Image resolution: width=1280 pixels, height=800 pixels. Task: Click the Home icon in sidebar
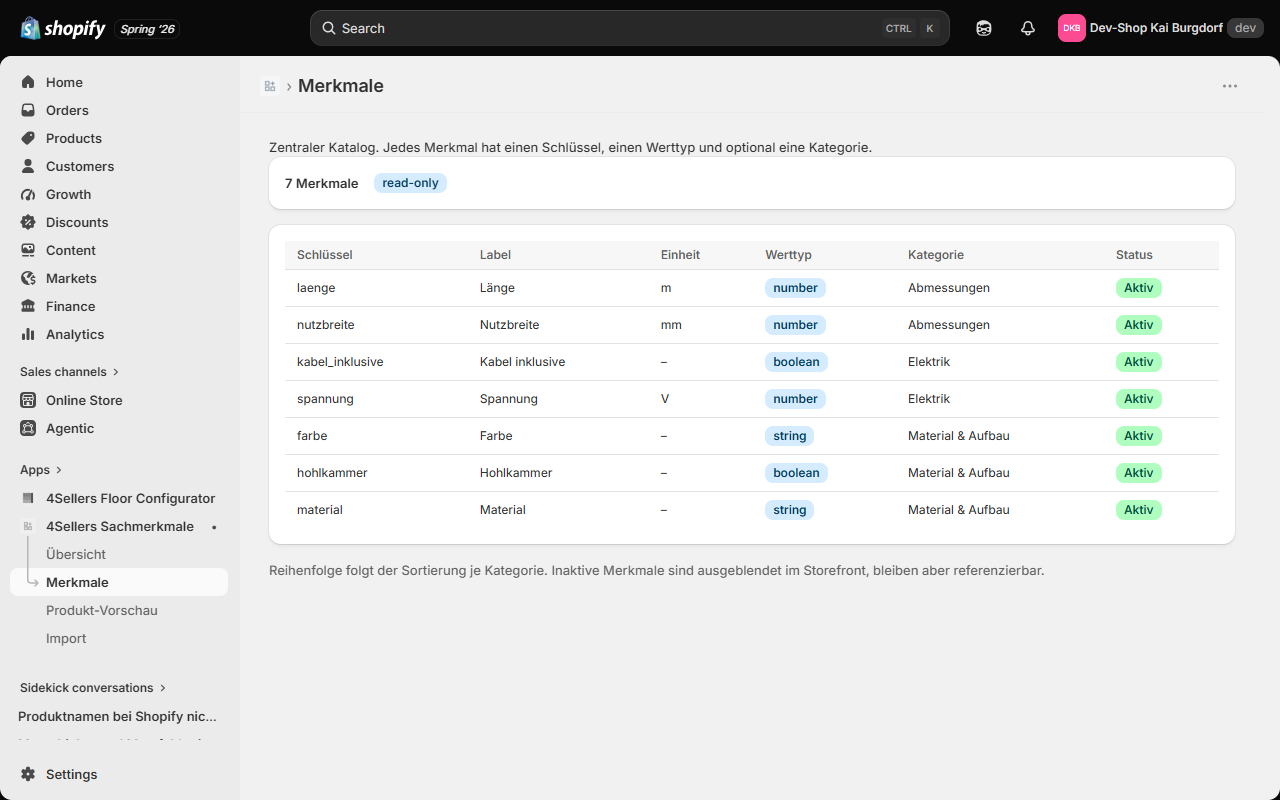(x=28, y=82)
